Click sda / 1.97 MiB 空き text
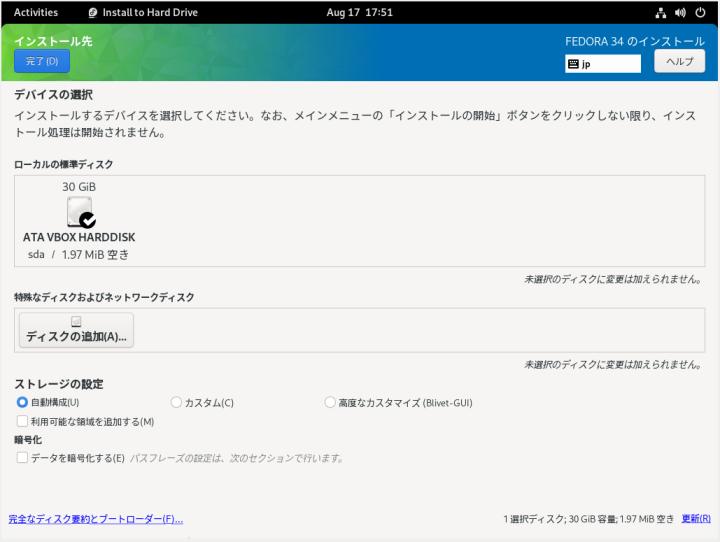The width and height of the screenshot is (720, 542). click(x=78, y=254)
